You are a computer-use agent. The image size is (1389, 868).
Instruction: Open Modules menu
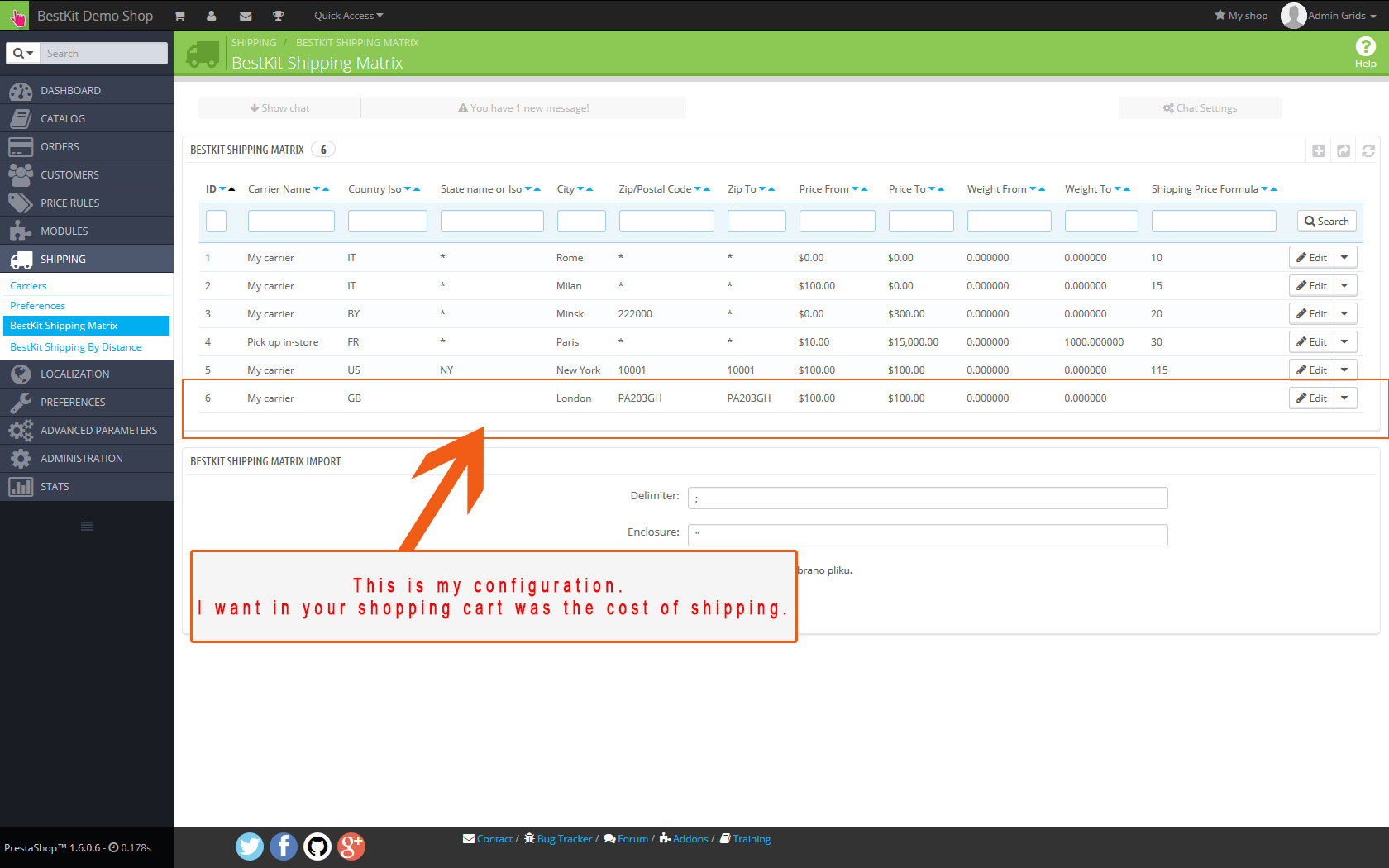click(87, 231)
